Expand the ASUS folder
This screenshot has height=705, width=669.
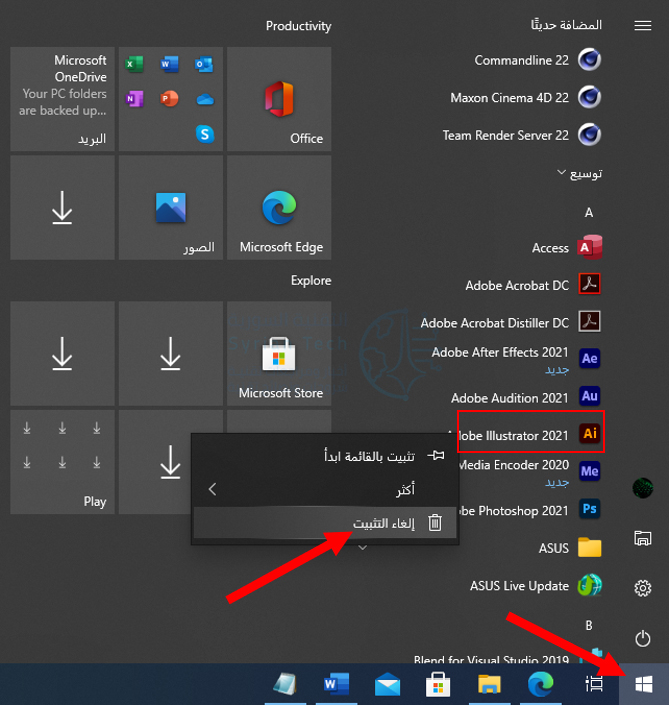(x=570, y=548)
